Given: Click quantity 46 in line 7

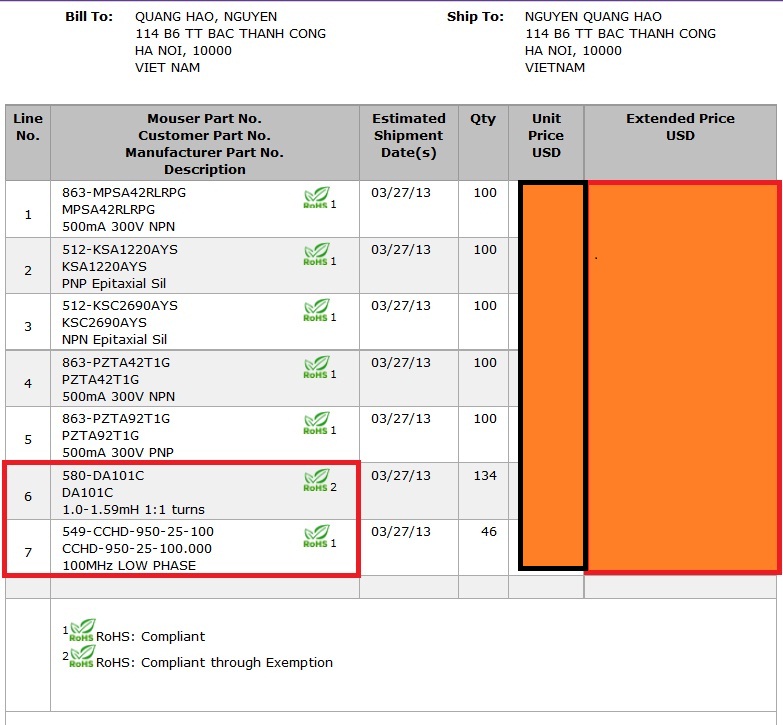Looking at the screenshot, I should point(489,531).
